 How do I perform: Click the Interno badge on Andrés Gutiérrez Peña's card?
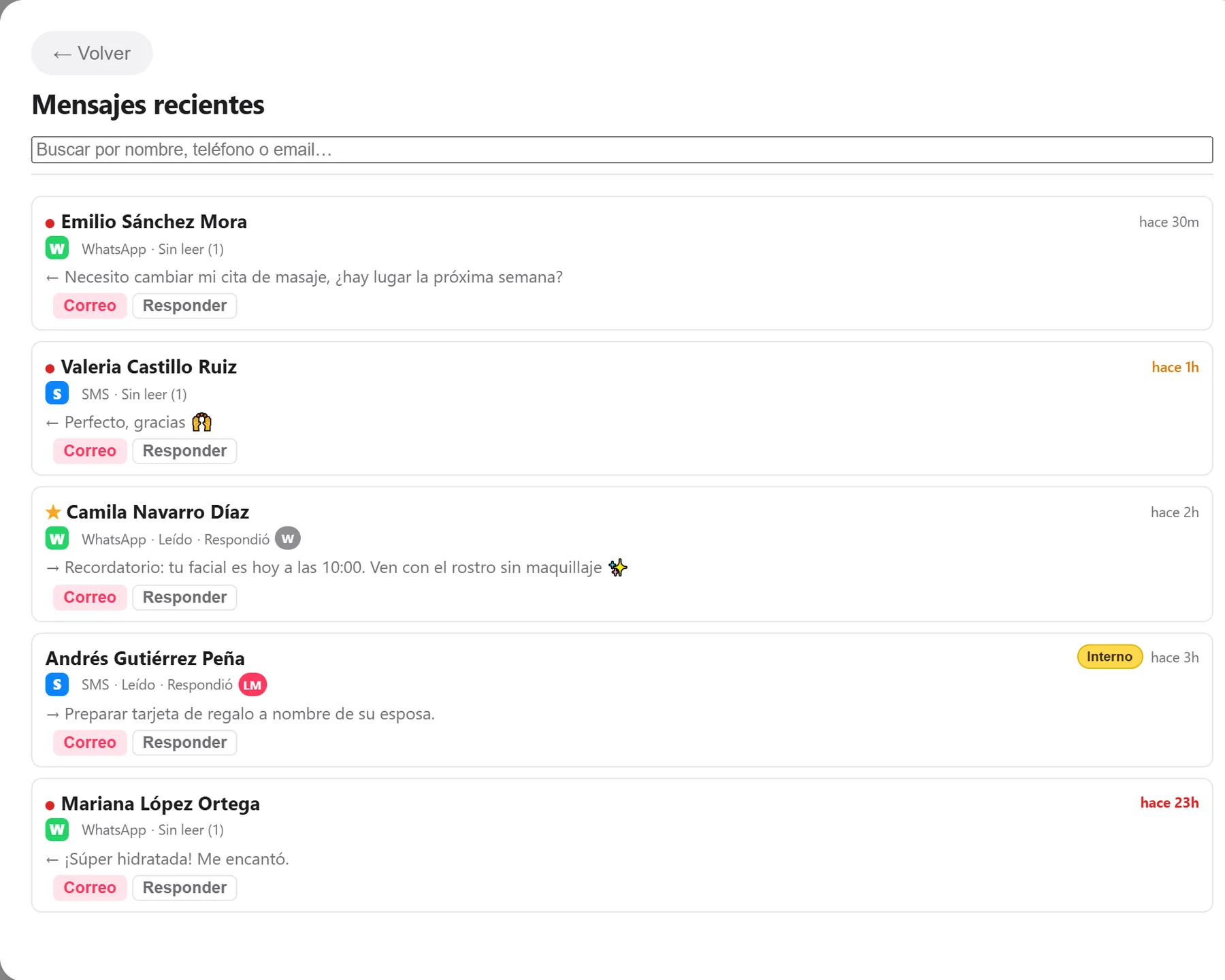pyautogui.click(x=1109, y=657)
